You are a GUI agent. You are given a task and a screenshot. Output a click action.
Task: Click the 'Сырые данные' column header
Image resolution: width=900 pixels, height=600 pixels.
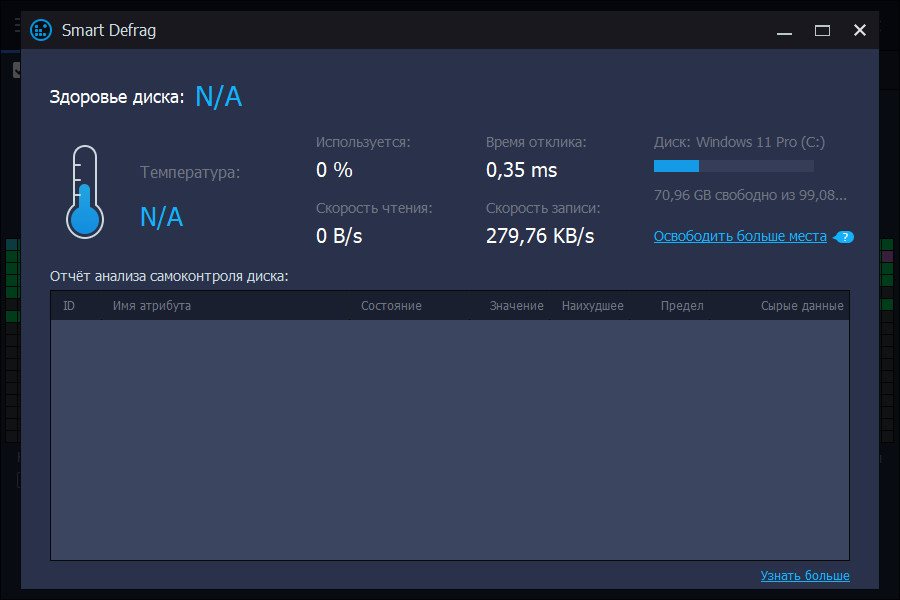(802, 305)
